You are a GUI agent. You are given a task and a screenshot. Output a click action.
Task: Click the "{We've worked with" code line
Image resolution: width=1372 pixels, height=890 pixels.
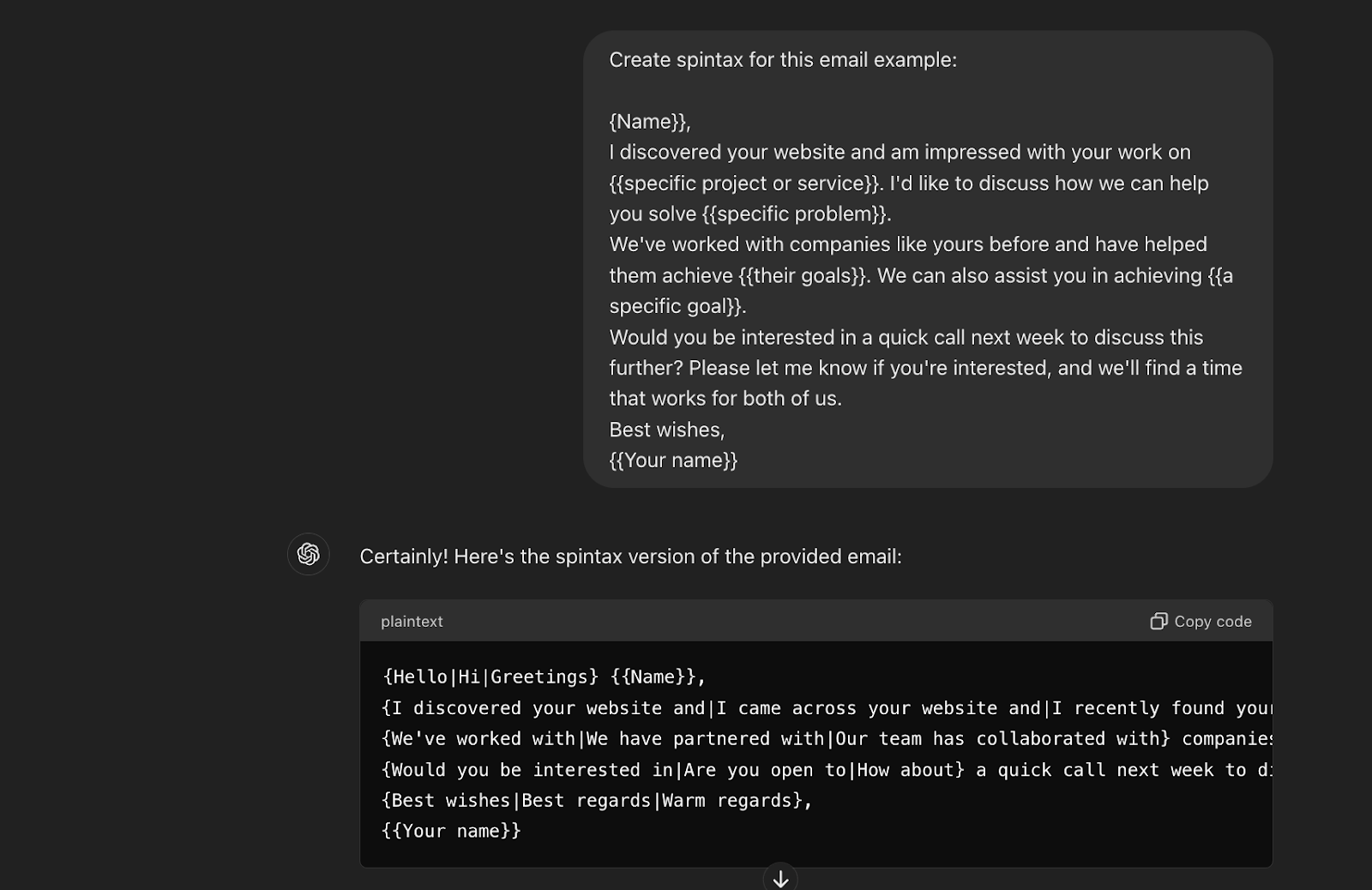(827, 739)
